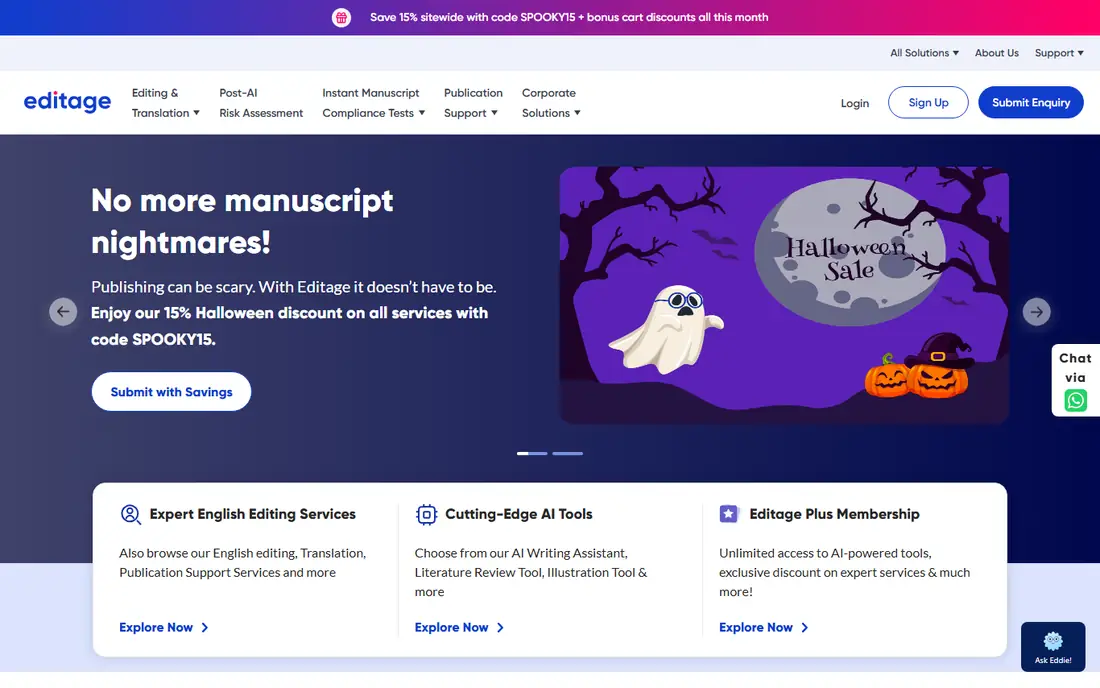Open the Ask Eddie! chatbot
Screen dimensions: 1100x688
1053,647
